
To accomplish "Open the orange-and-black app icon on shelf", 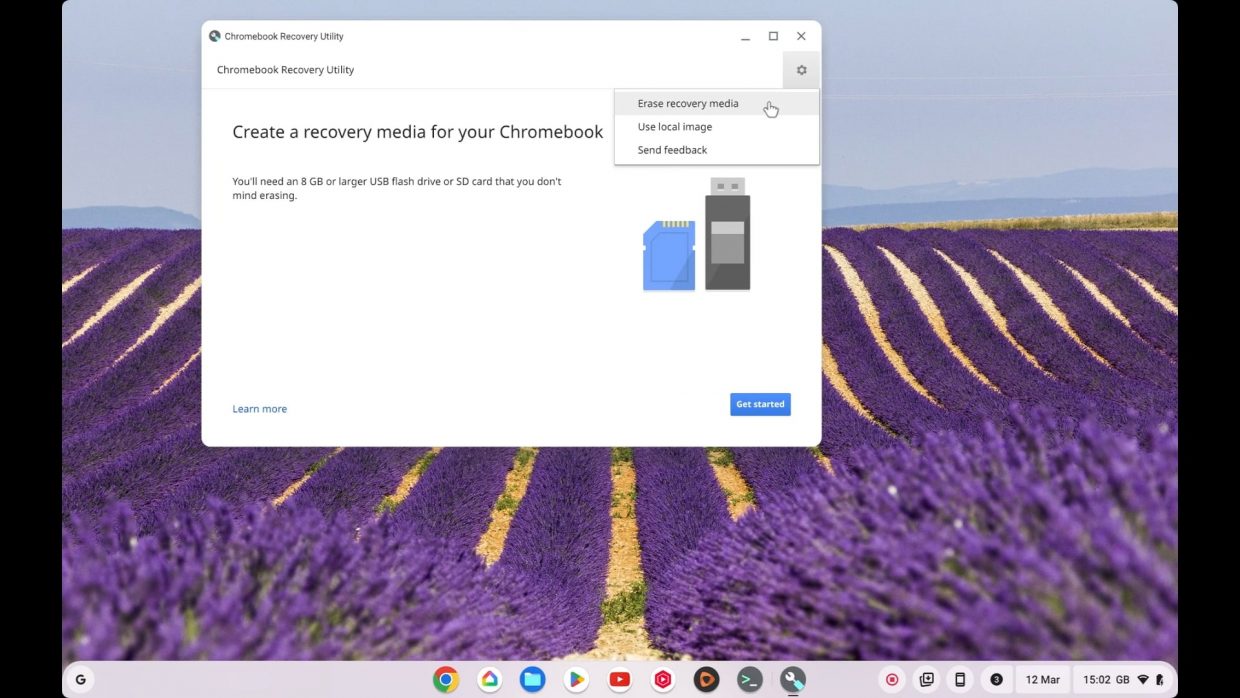I will (x=706, y=680).
